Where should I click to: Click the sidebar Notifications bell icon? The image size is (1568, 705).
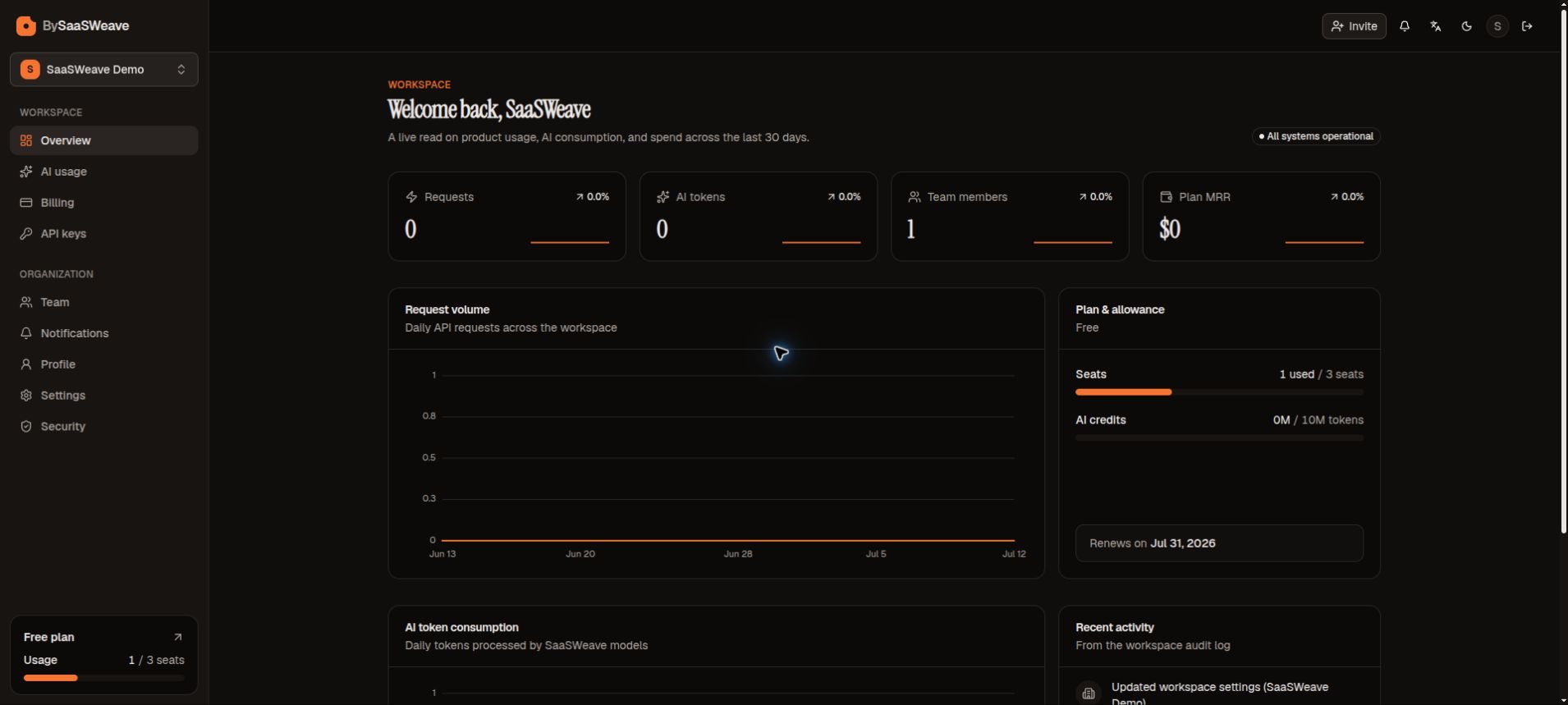(26, 333)
